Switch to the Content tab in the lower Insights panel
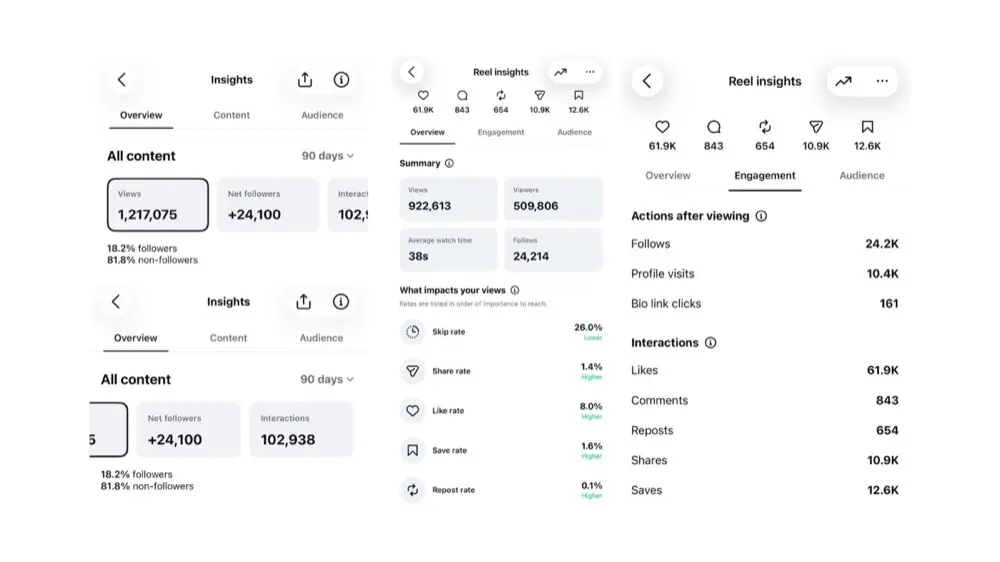Image resolution: width=1000 pixels, height=562 pixels. (228, 338)
